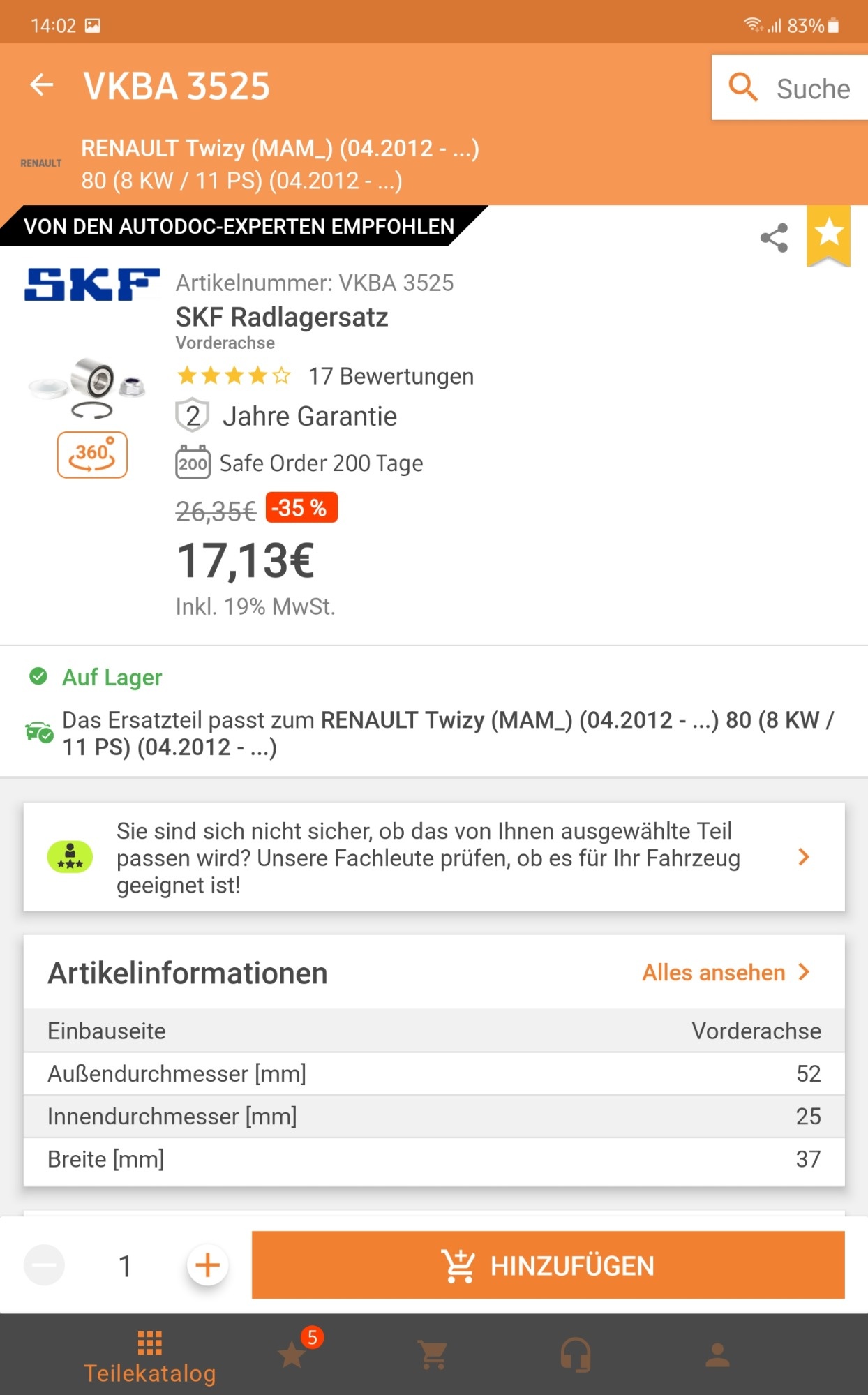Screen dimensions: 868x1395
Task: Expand article info via chevron arrow
Action: click(805, 973)
